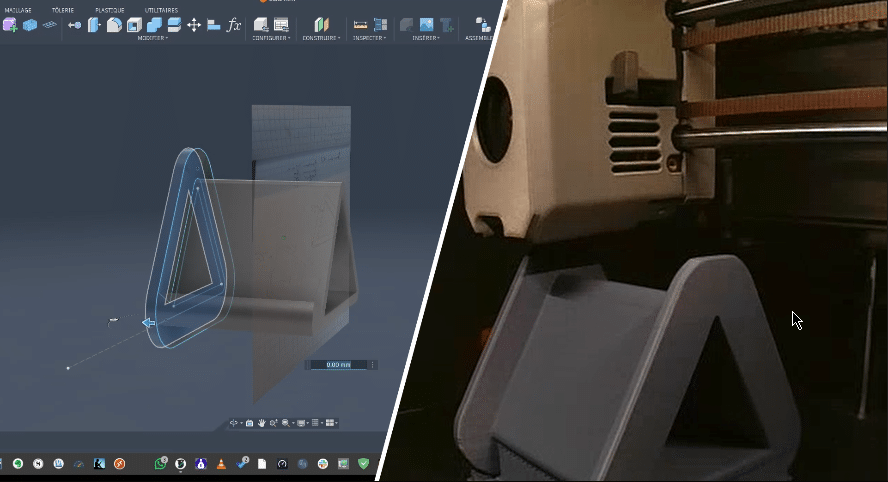Select the Fillet tool
The width and height of the screenshot is (888, 482).
(x=114, y=25)
